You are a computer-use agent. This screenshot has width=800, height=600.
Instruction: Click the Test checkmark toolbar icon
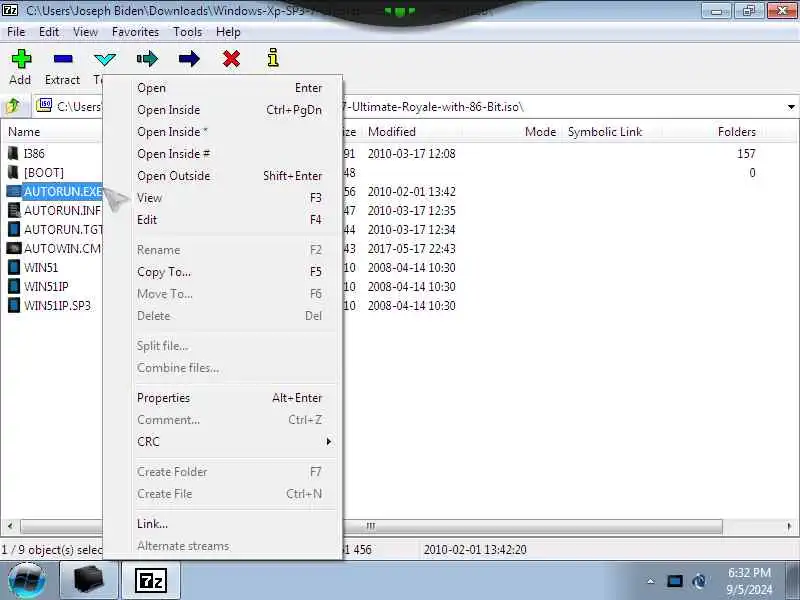pos(105,59)
